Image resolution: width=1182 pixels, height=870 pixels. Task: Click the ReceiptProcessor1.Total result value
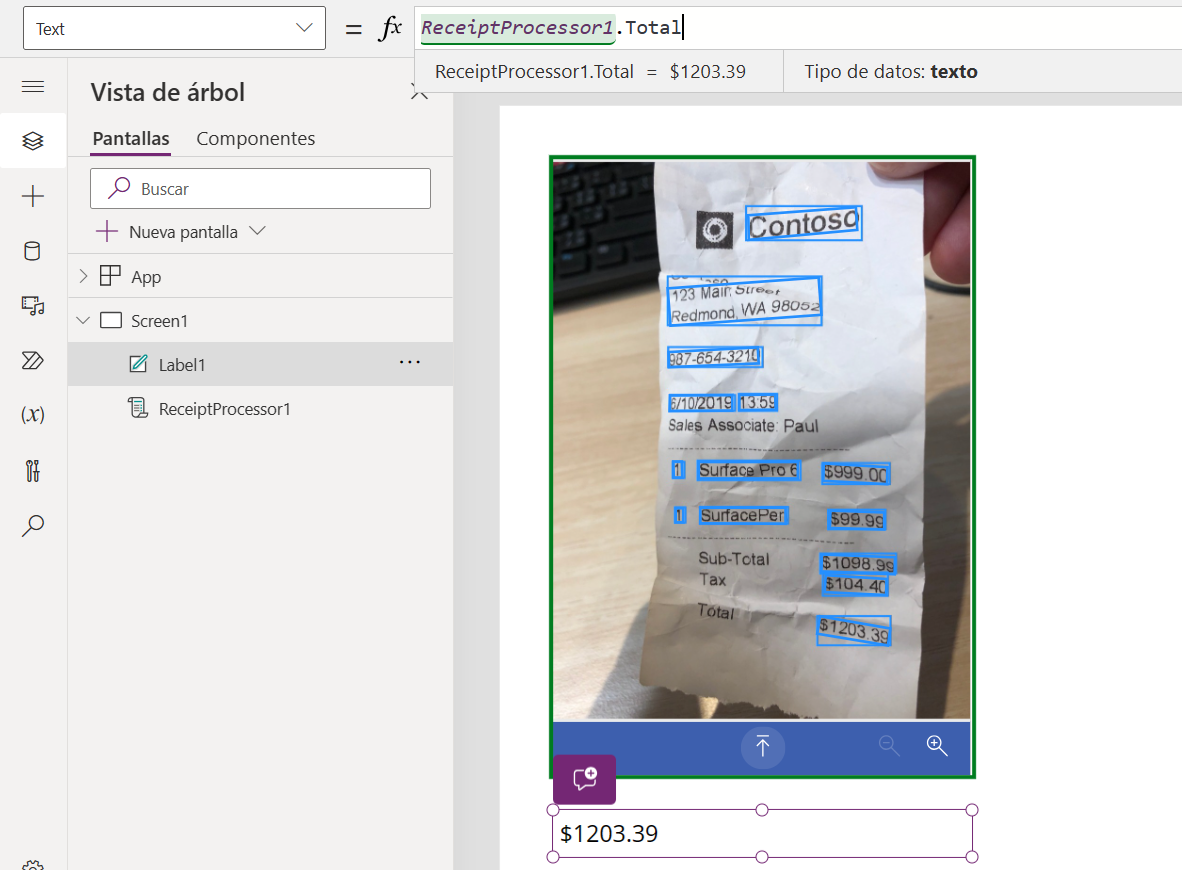(x=707, y=72)
